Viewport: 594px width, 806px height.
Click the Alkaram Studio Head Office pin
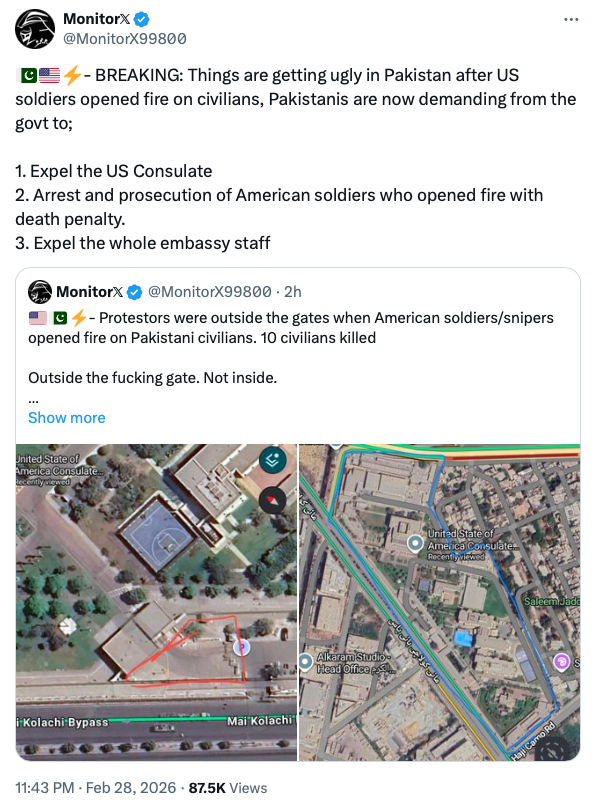click(305, 662)
